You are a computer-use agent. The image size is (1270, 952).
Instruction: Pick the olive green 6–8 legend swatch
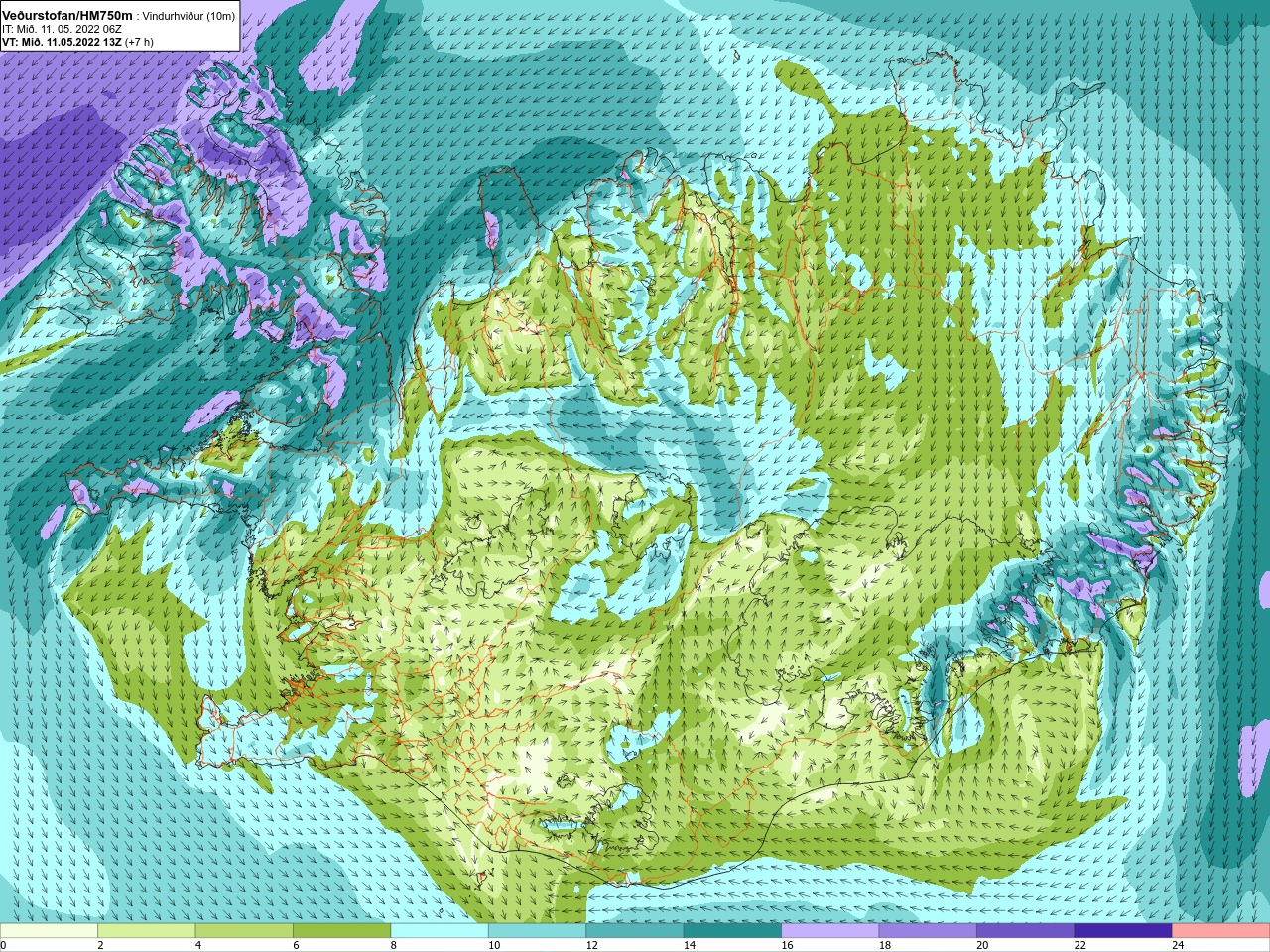pos(342,931)
